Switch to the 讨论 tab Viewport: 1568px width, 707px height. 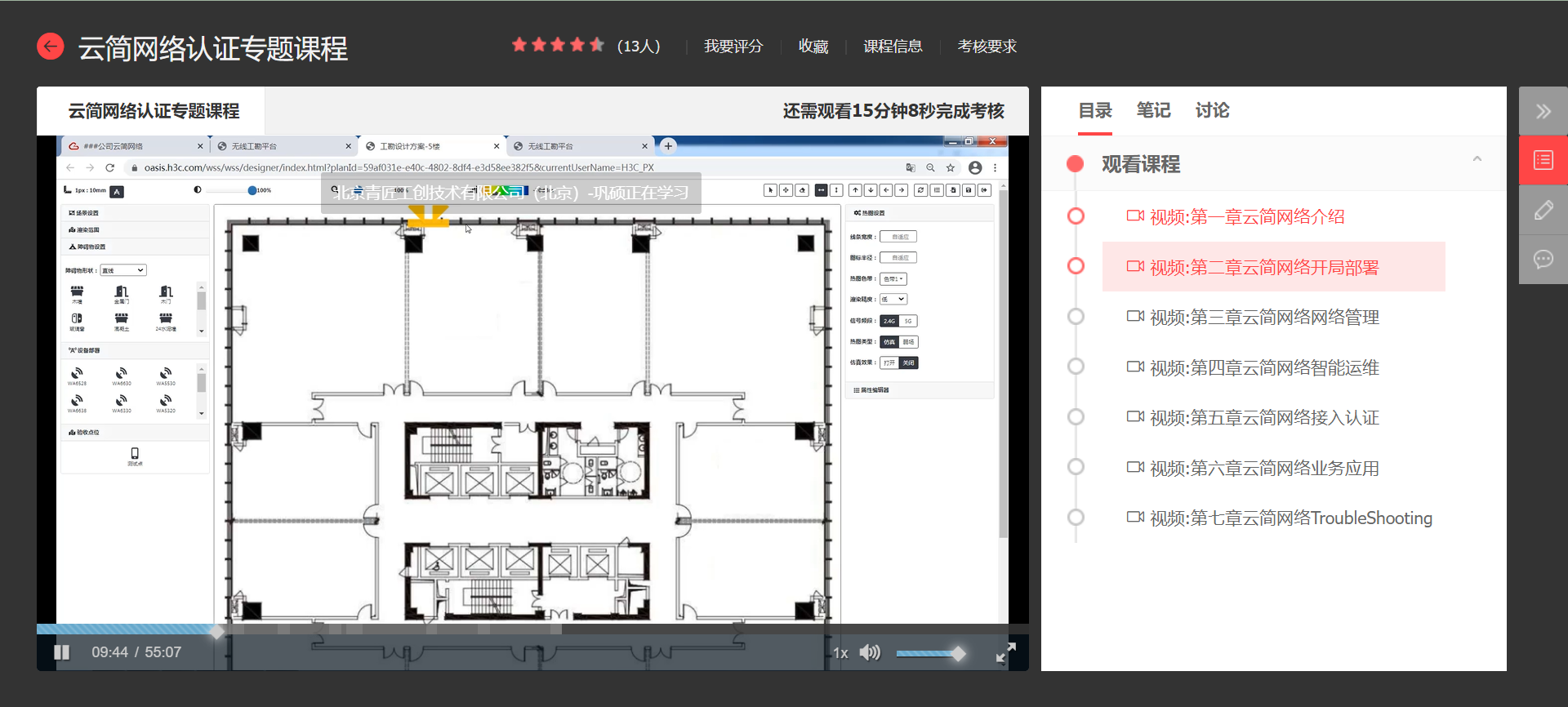(1212, 110)
